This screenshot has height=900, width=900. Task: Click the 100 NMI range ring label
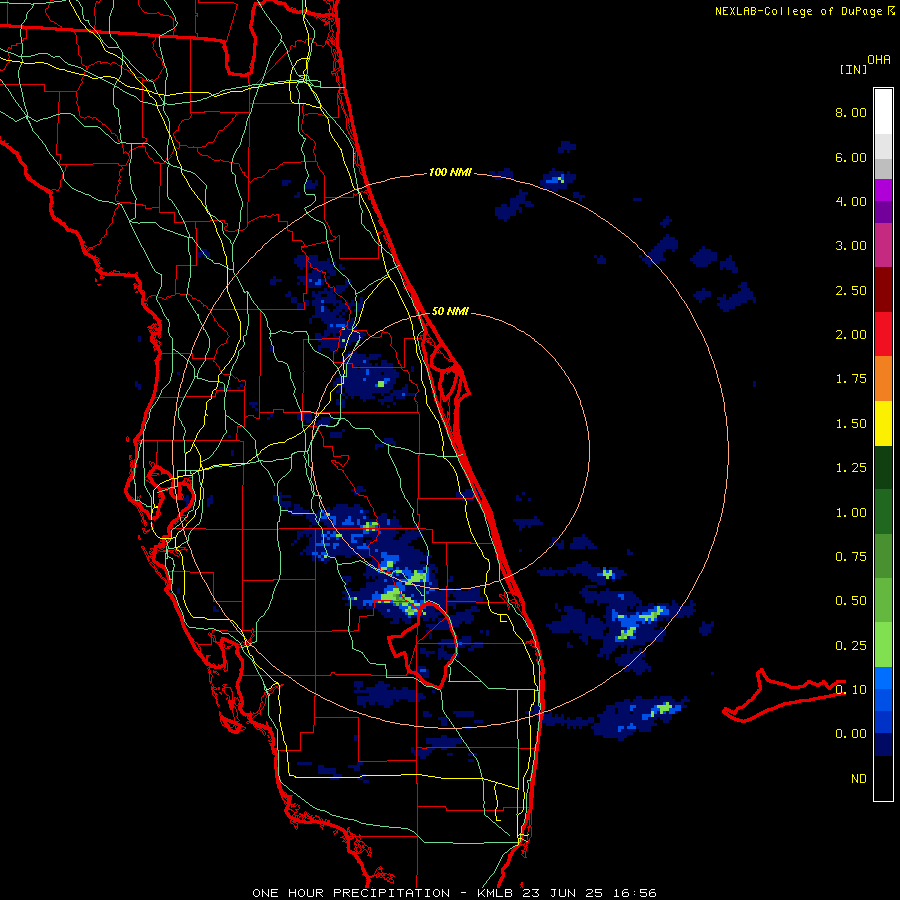450,172
